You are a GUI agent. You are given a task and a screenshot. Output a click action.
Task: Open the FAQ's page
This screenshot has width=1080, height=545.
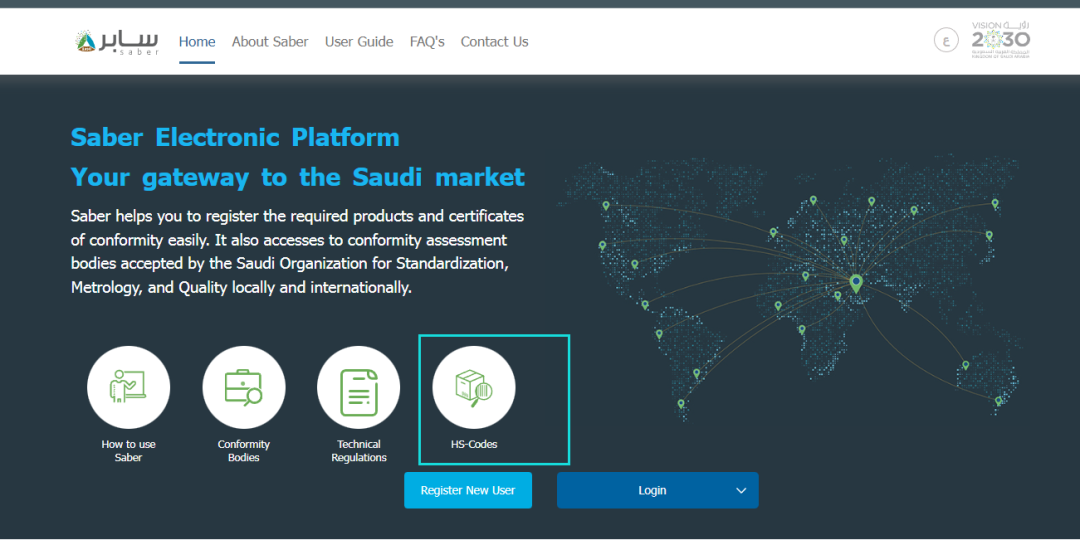pos(427,41)
